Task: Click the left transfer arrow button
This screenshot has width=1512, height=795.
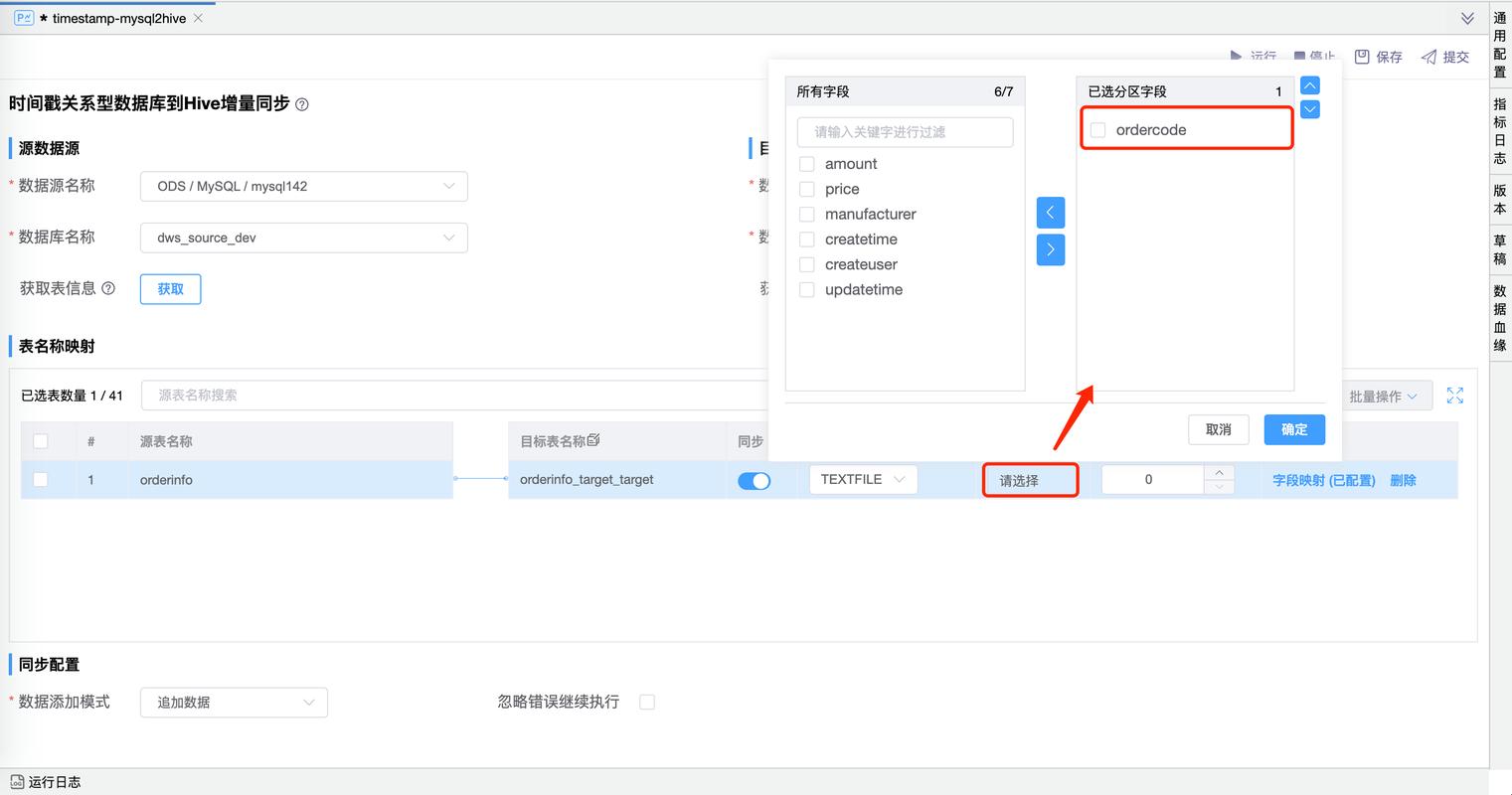Action: 1050,213
